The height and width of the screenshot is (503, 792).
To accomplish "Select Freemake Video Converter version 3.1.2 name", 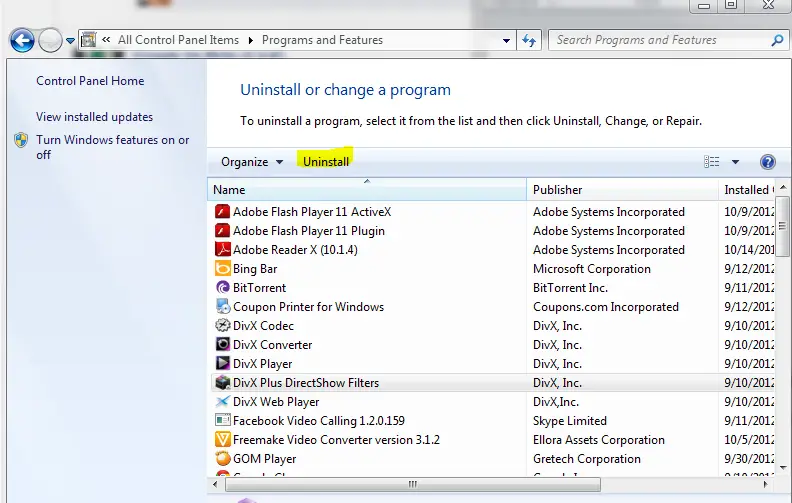I will click(336, 440).
